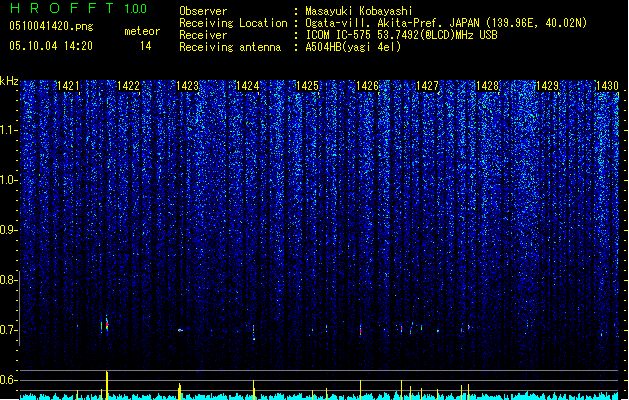Image resolution: width=629 pixels, height=400 pixels.
Task: Click the 0.7 frequency axis label
Action: click(x=8, y=330)
